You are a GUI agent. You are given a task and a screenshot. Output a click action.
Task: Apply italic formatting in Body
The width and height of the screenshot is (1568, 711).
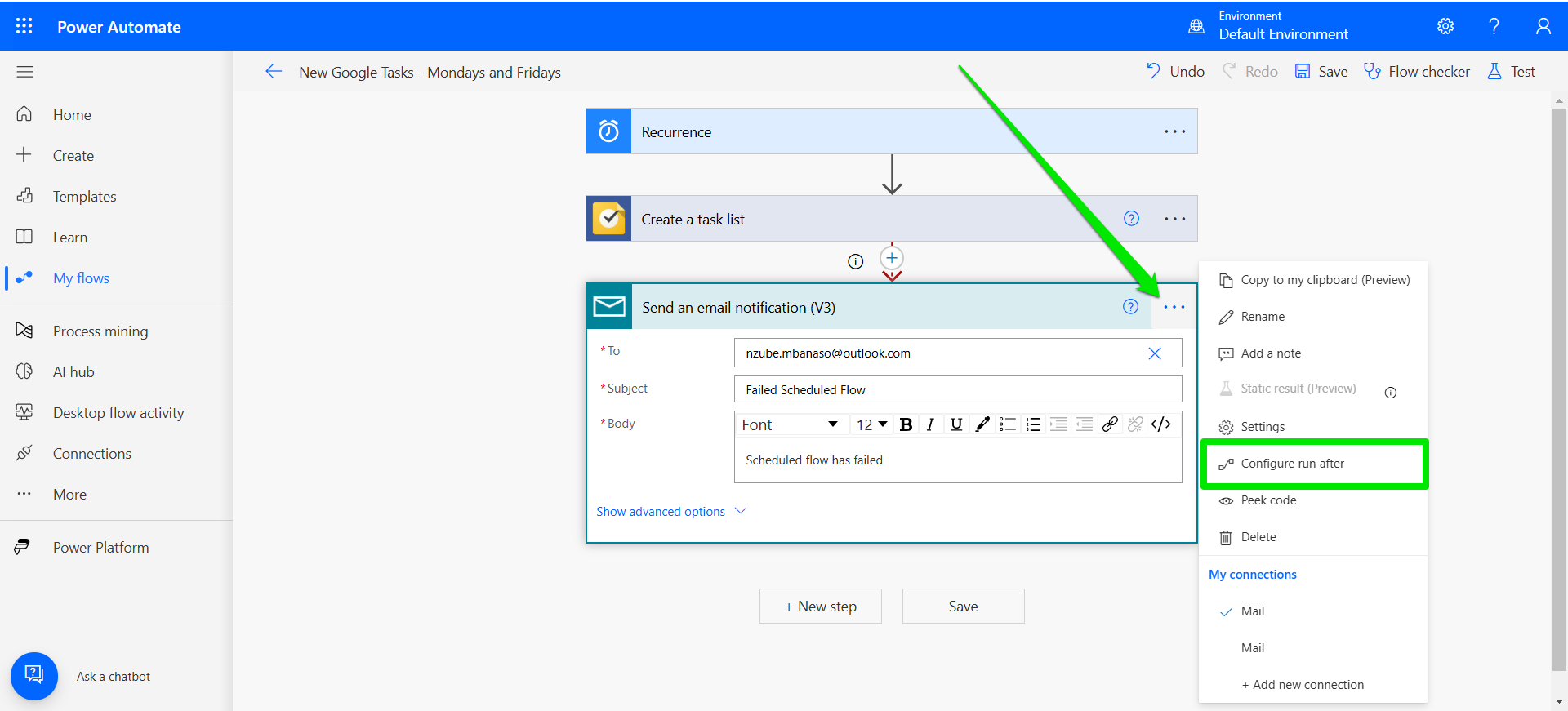pyautogui.click(x=930, y=424)
